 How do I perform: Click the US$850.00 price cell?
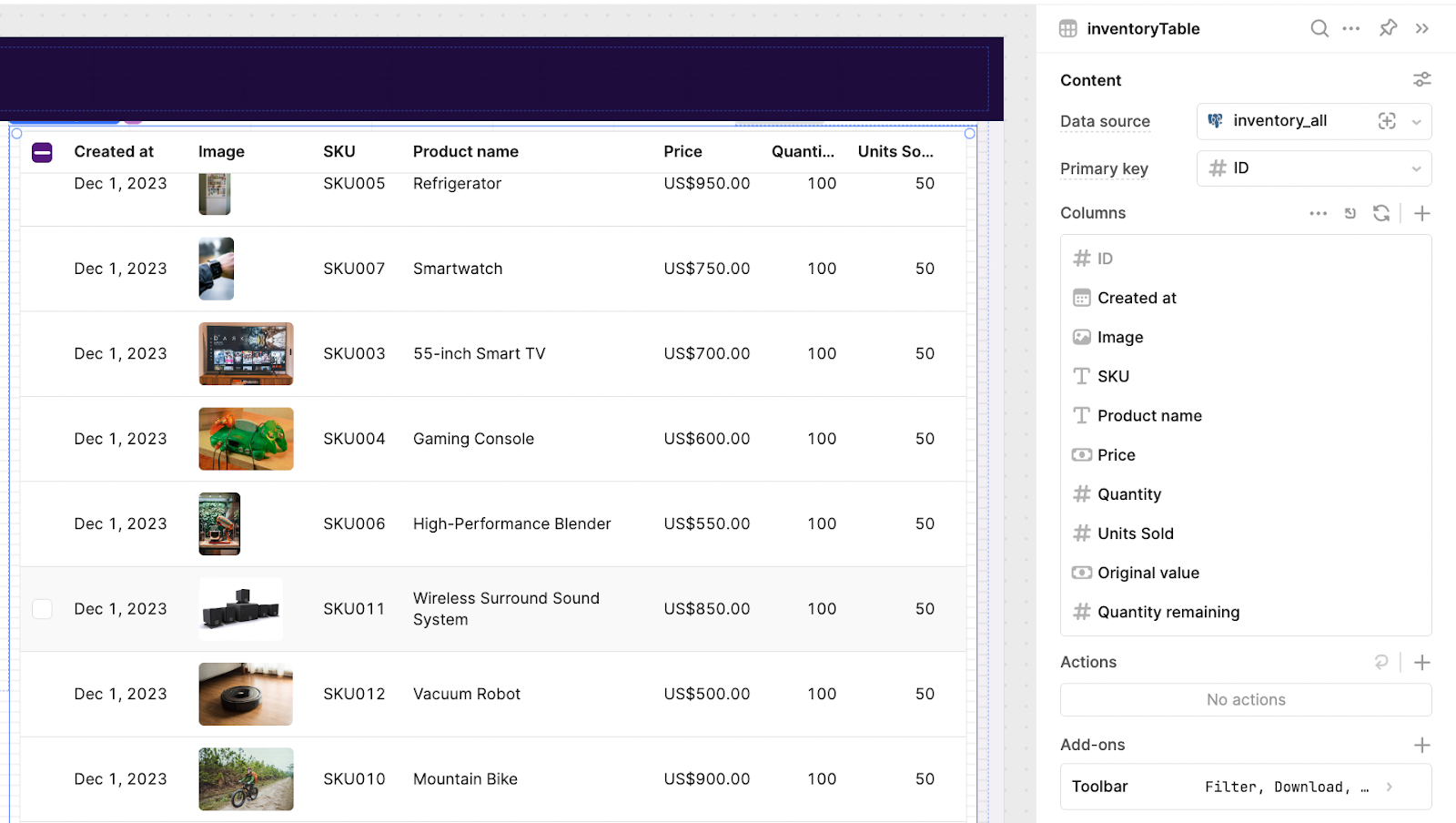[x=707, y=609]
